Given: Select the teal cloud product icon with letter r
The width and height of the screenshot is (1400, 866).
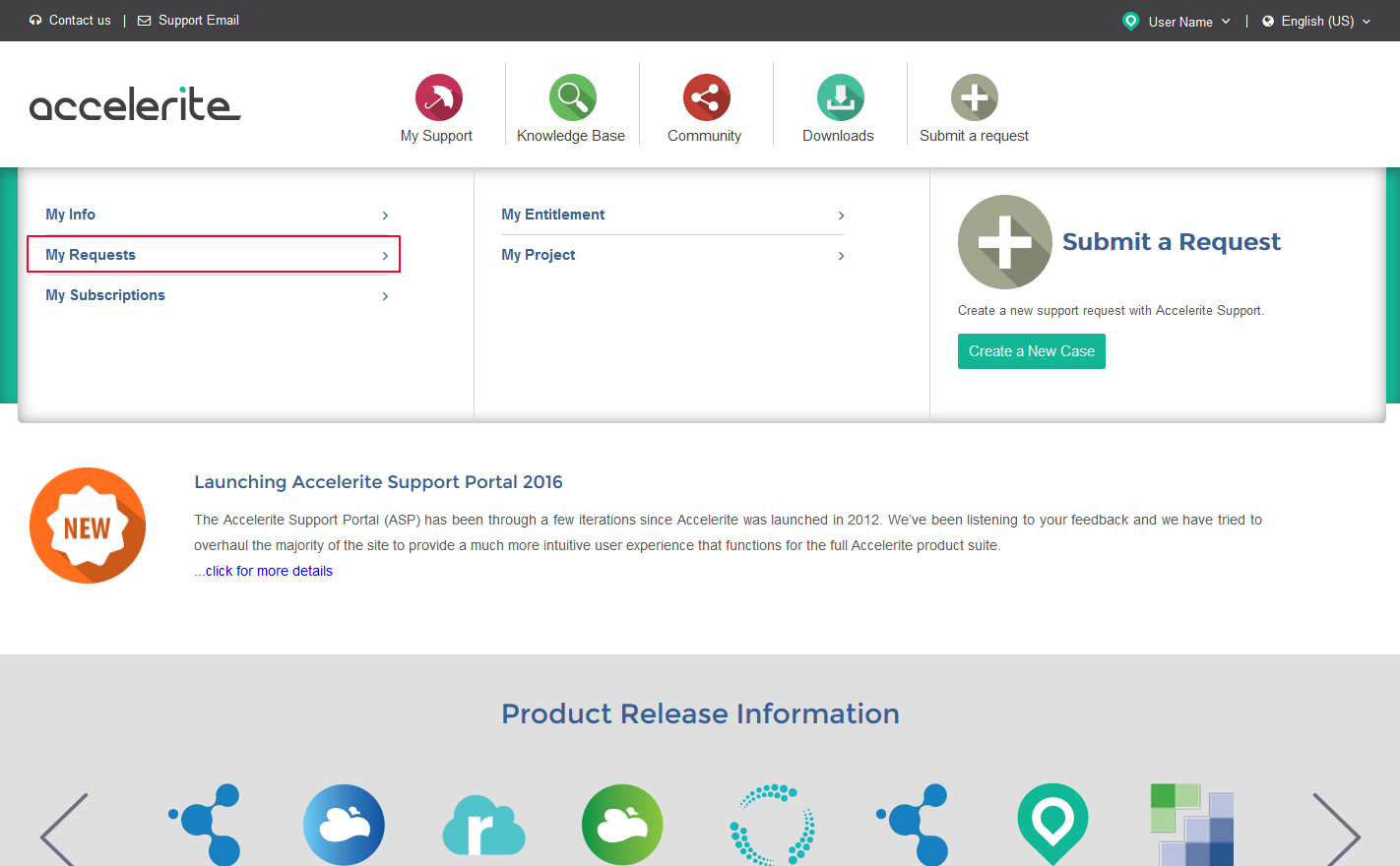Looking at the screenshot, I should pyautogui.click(x=483, y=825).
